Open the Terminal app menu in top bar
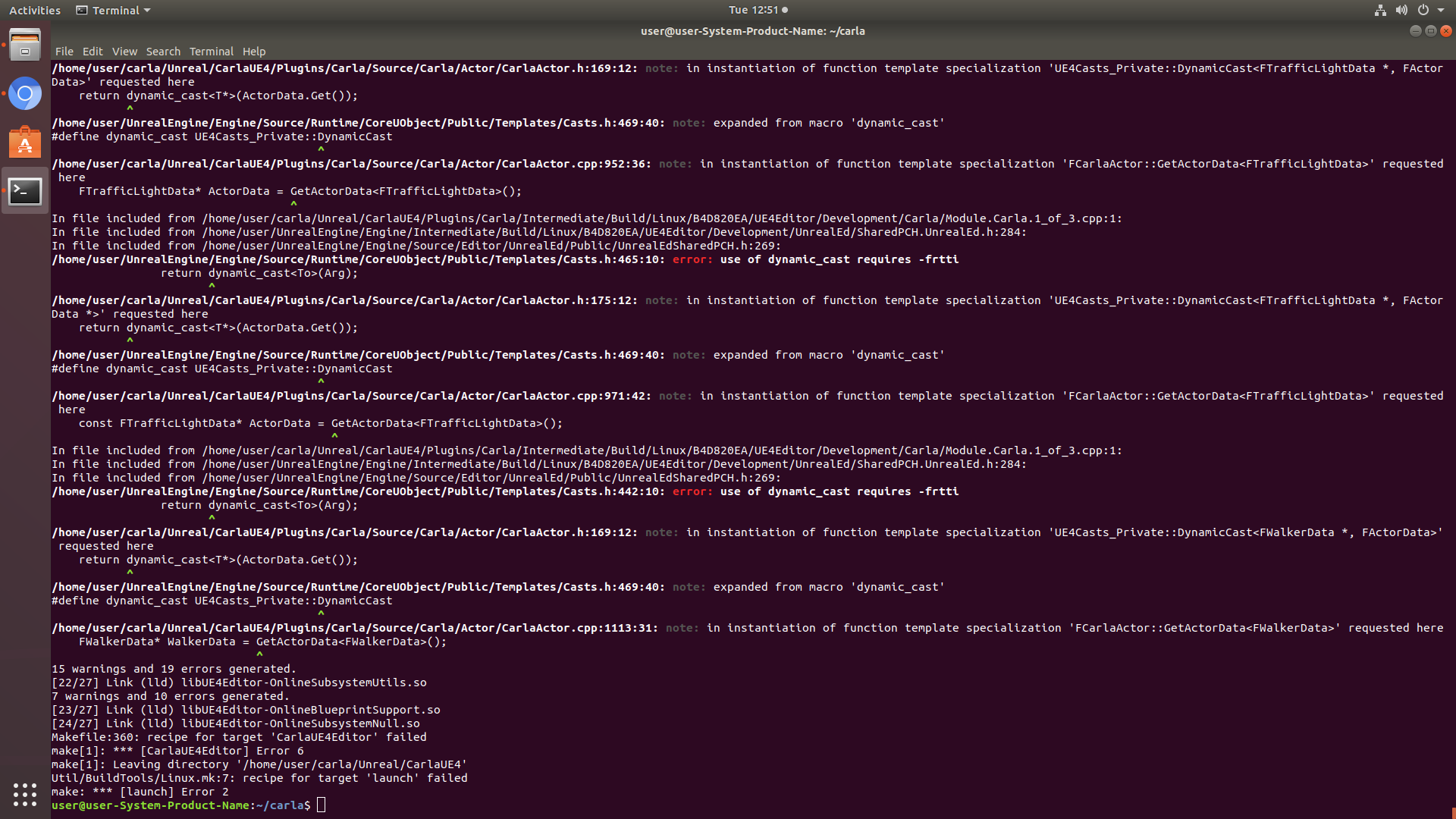The image size is (1456, 819). [x=112, y=10]
